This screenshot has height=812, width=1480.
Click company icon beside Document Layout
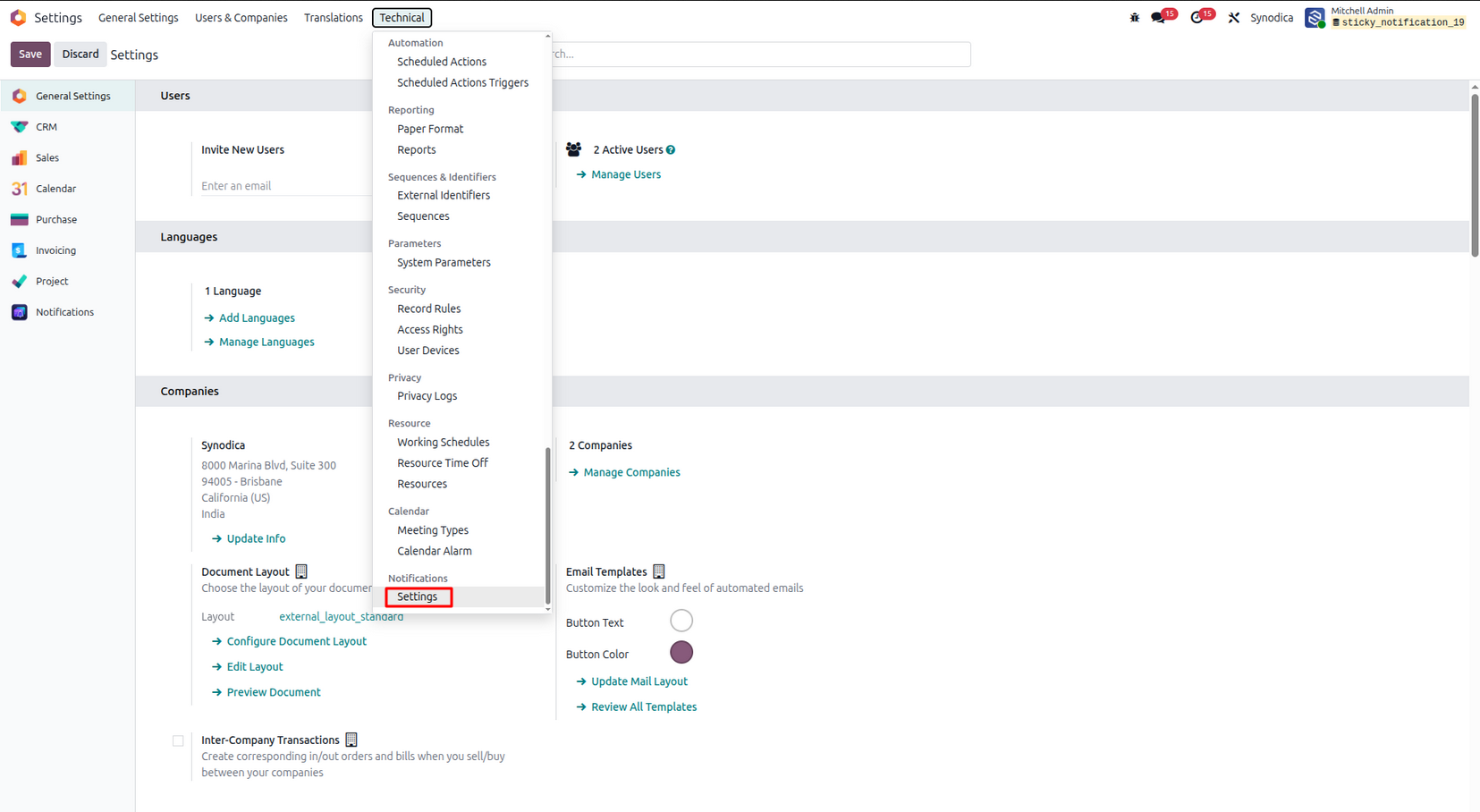301,571
